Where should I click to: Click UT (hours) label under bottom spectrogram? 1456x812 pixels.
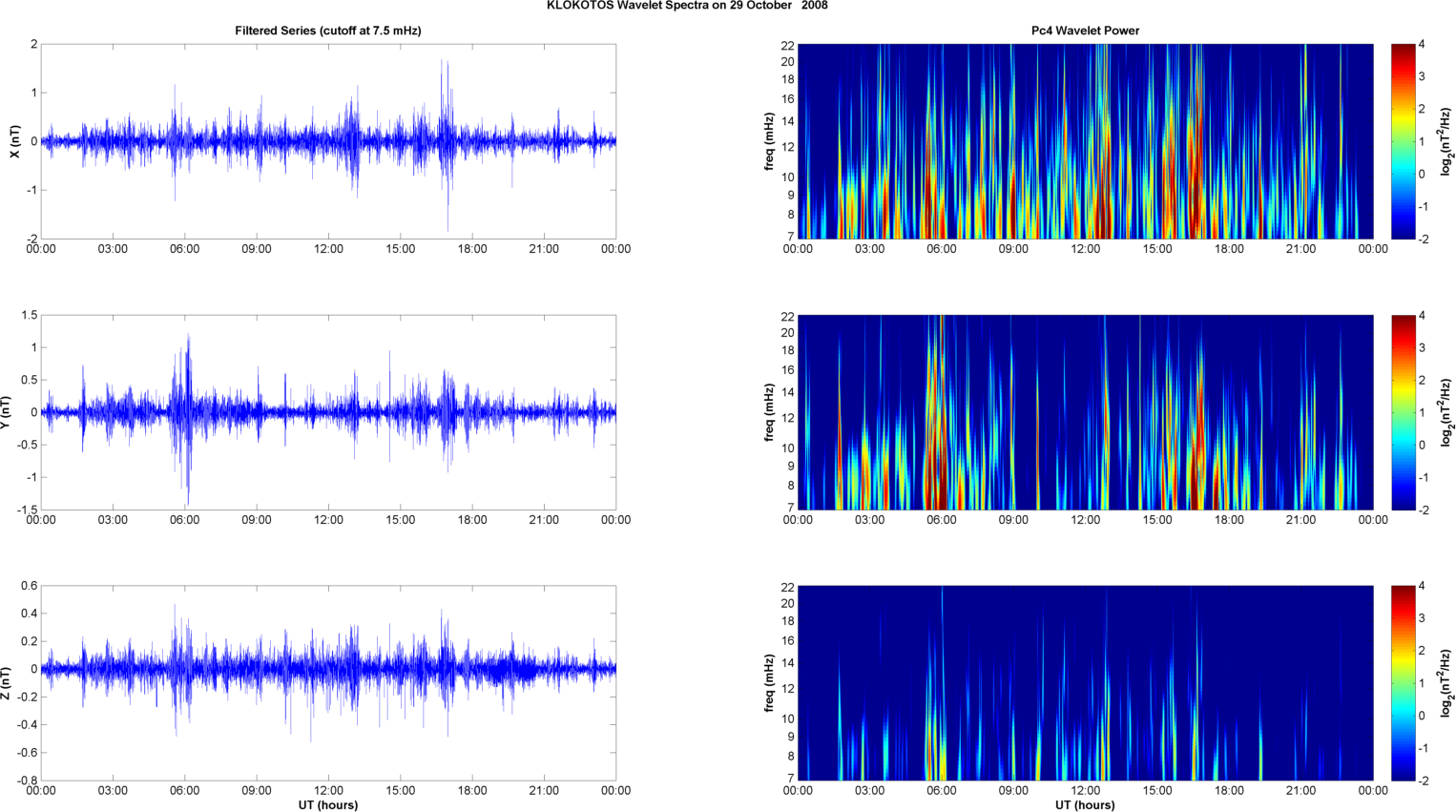coord(1085,804)
